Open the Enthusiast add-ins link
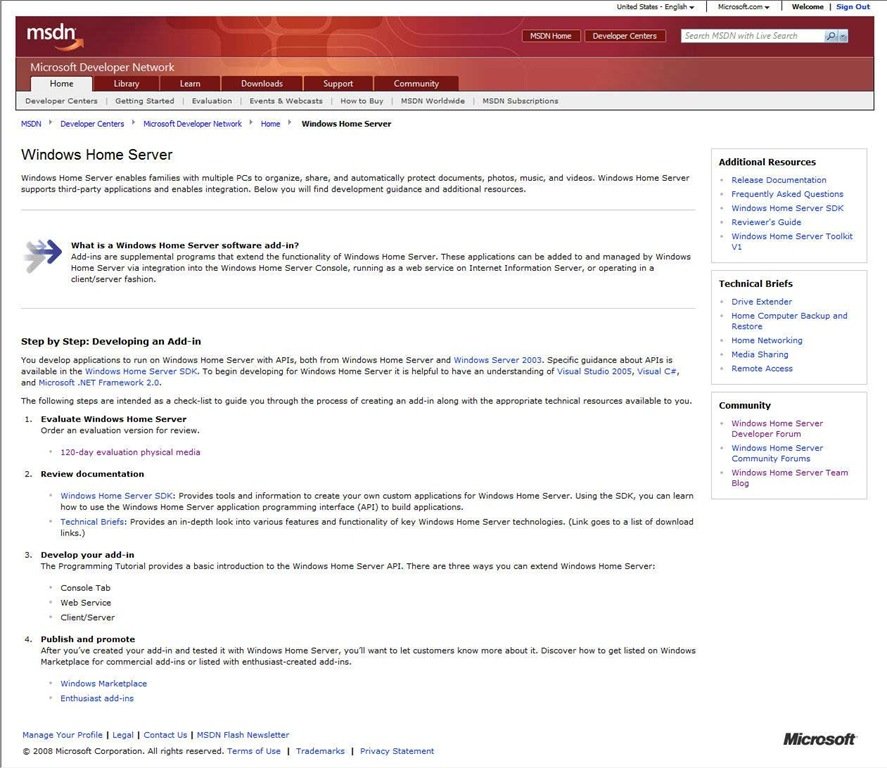This screenshot has height=768, width=887. point(97,698)
